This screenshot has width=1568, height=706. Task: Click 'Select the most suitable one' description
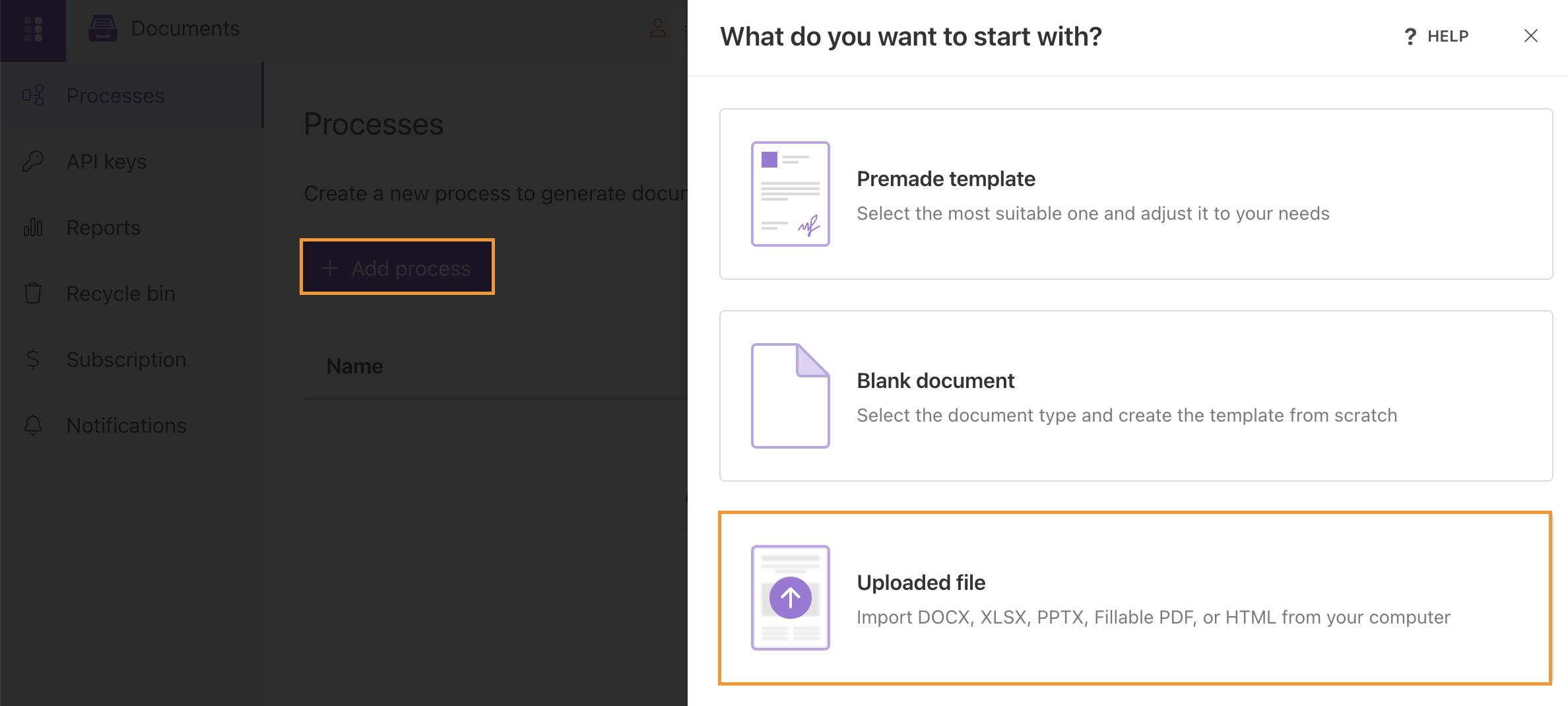pyautogui.click(x=1093, y=213)
